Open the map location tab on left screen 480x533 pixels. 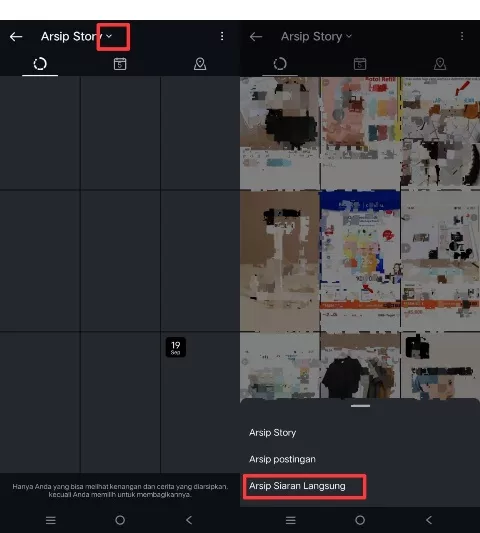[200, 64]
